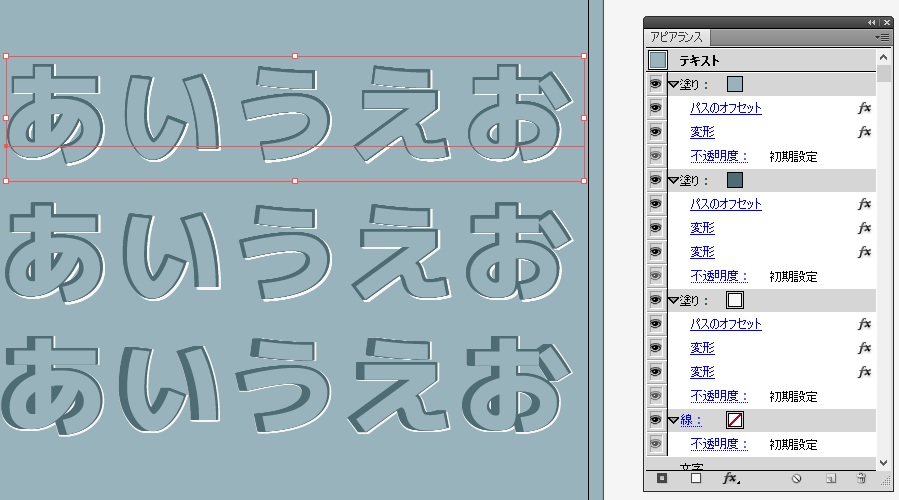The height and width of the screenshot is (500, 899).
Task: Click the dark teal fill color swatch
Action: pos(735,180)
